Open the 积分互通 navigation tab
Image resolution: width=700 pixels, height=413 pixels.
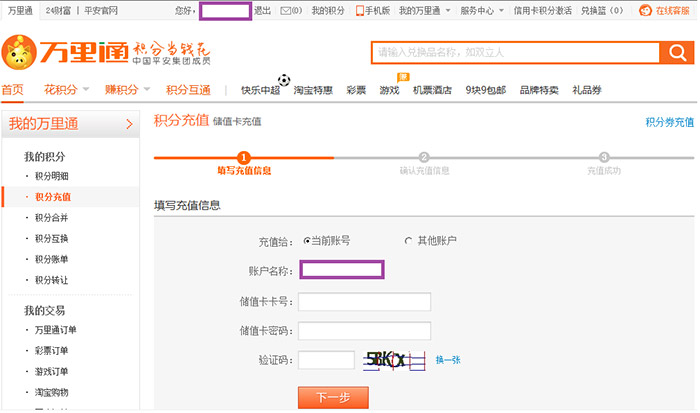188,90
